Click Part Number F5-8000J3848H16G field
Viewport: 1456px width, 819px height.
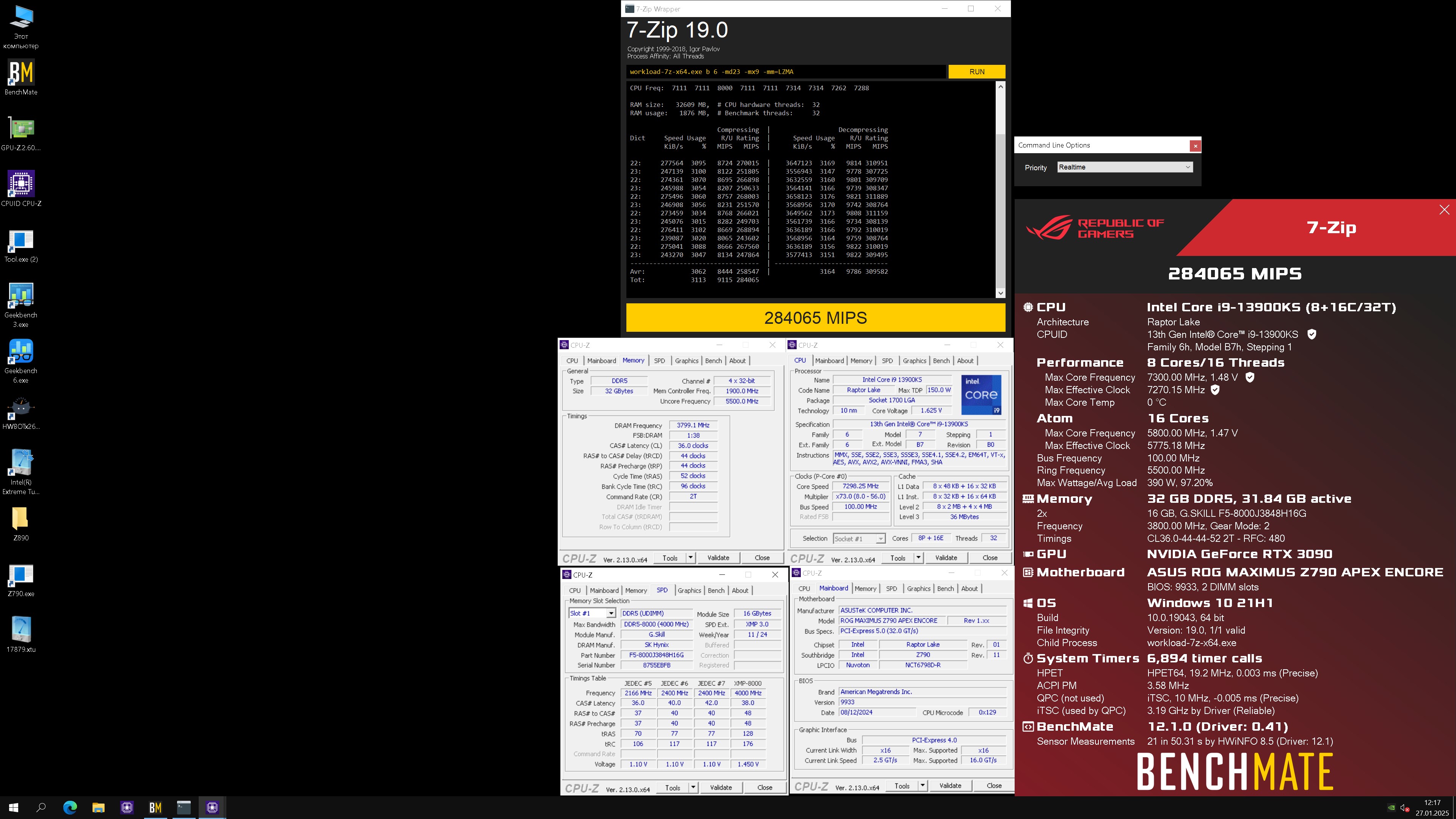click(656, 655)
